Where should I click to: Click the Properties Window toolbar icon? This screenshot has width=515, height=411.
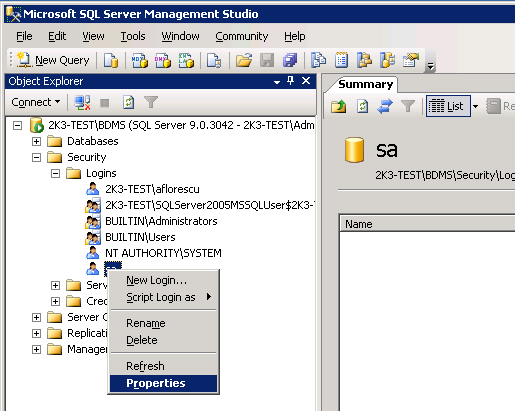pyautogui.click(x=411, y=60)
